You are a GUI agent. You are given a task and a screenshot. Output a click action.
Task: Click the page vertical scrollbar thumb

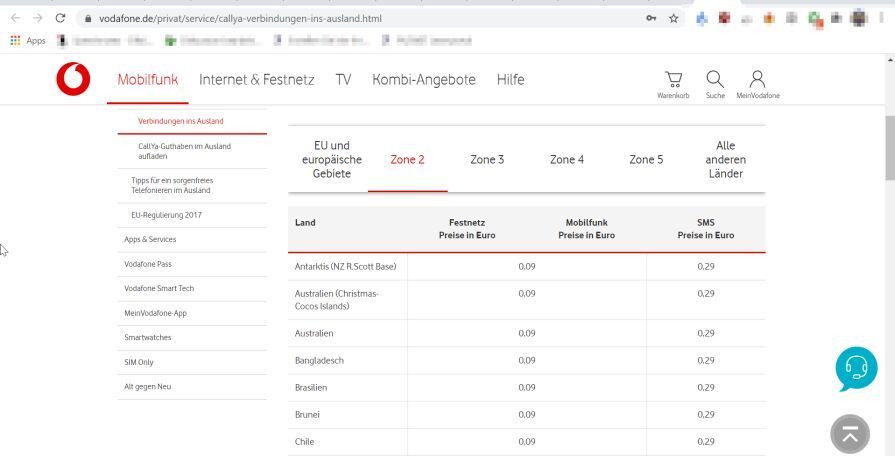(x=890, y=148)
